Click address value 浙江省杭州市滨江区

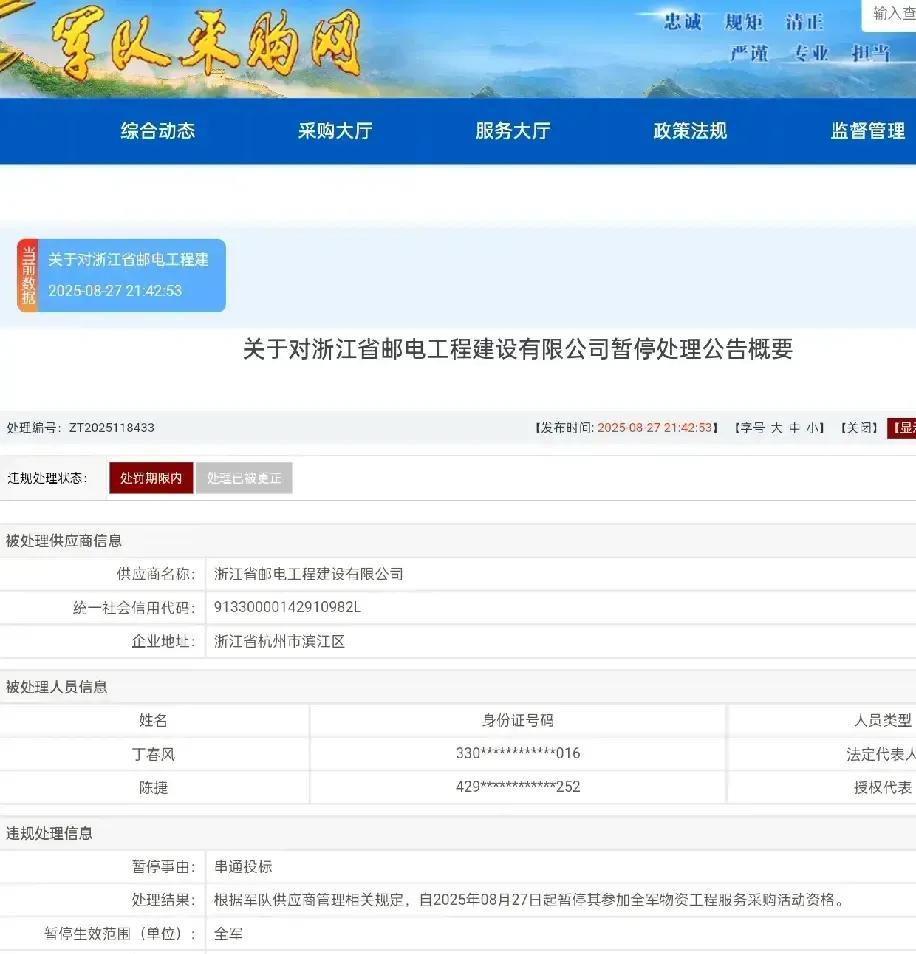(279, 641)
